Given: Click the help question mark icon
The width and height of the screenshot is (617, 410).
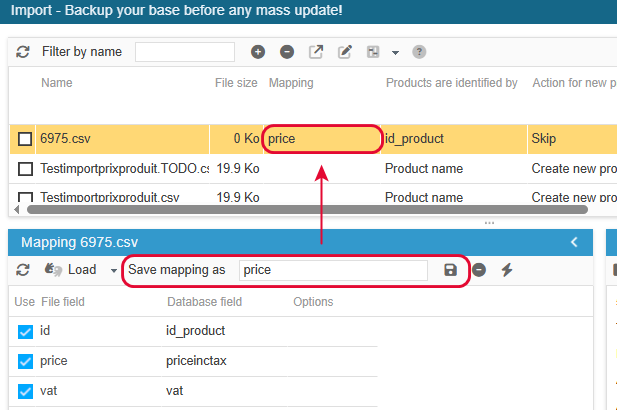Looking at the screenshot, I should click(x=419, y=52).
